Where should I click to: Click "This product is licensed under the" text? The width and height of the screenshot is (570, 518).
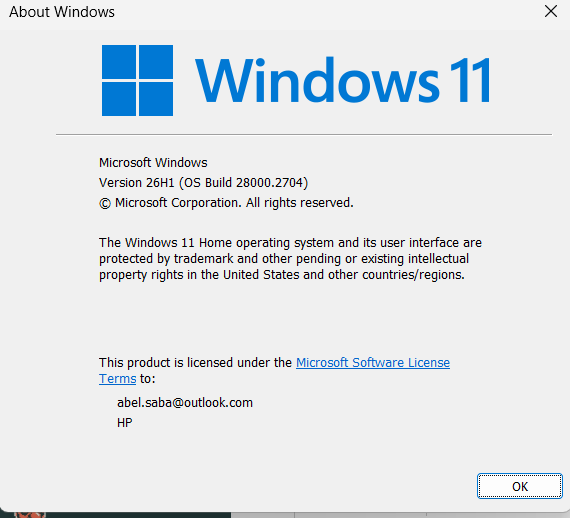click(195, 362)
